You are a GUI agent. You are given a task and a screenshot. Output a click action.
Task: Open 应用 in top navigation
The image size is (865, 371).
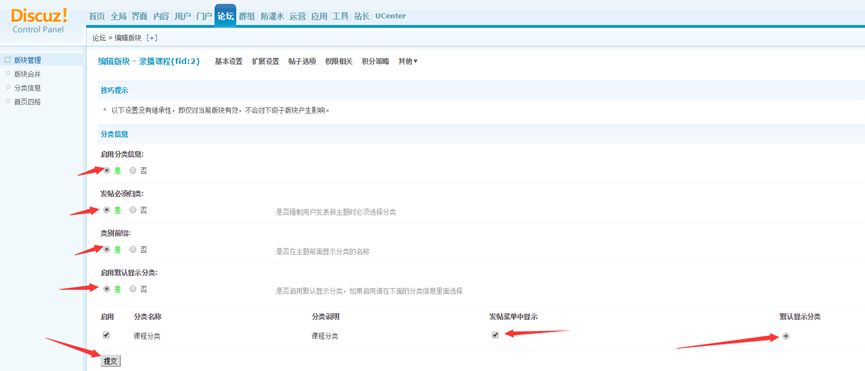click(319, 17)
